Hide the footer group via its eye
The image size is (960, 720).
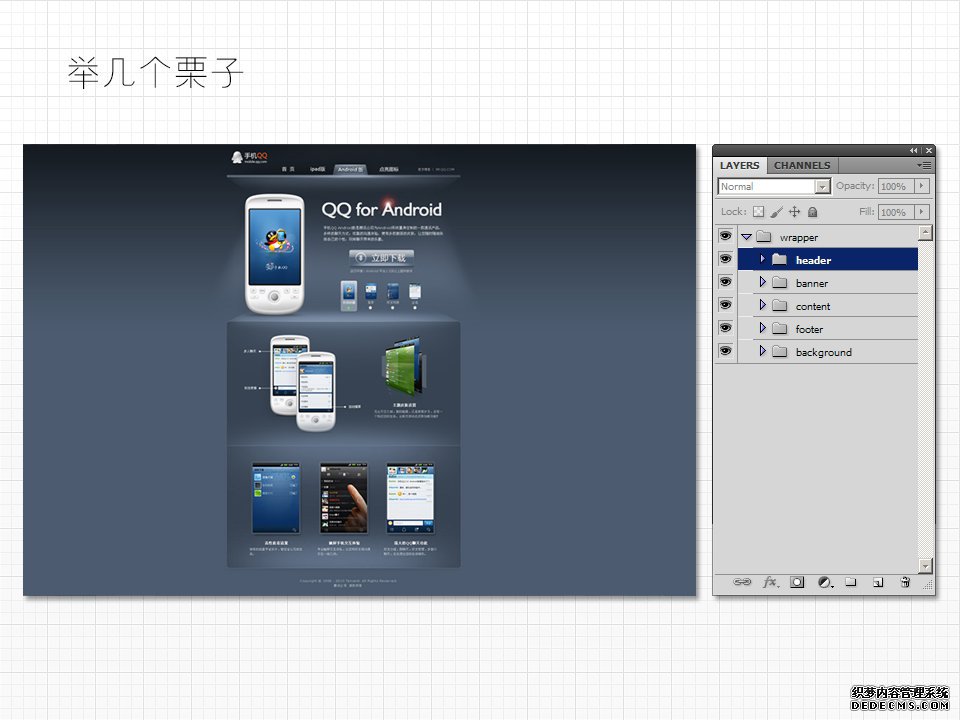pos(726,328)
